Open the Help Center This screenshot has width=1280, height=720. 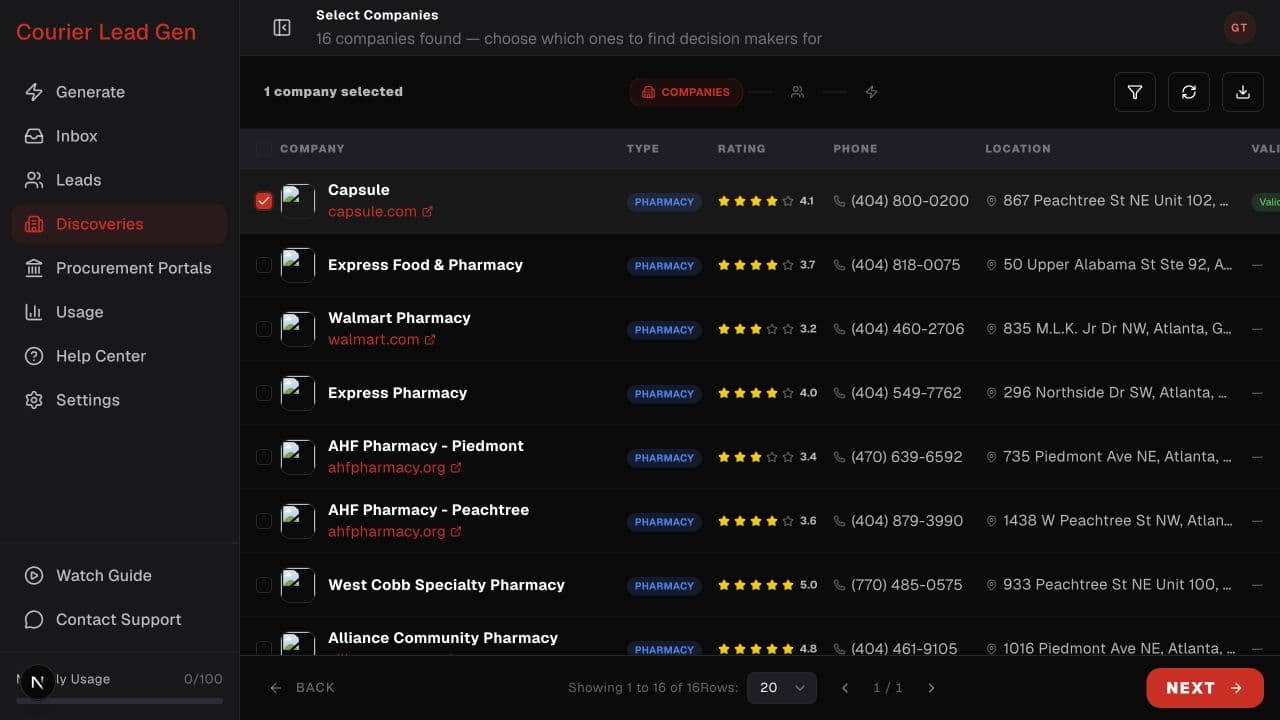point(120,356)
